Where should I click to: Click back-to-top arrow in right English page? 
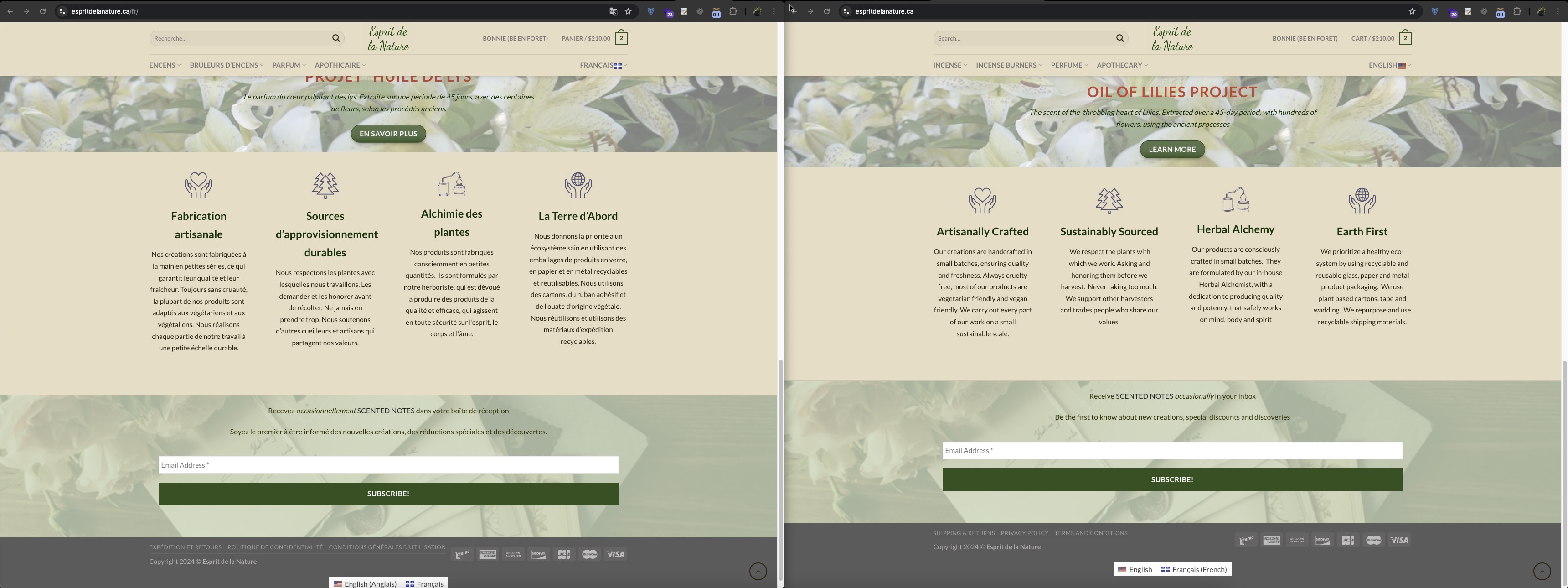(x=1542, y=571)
